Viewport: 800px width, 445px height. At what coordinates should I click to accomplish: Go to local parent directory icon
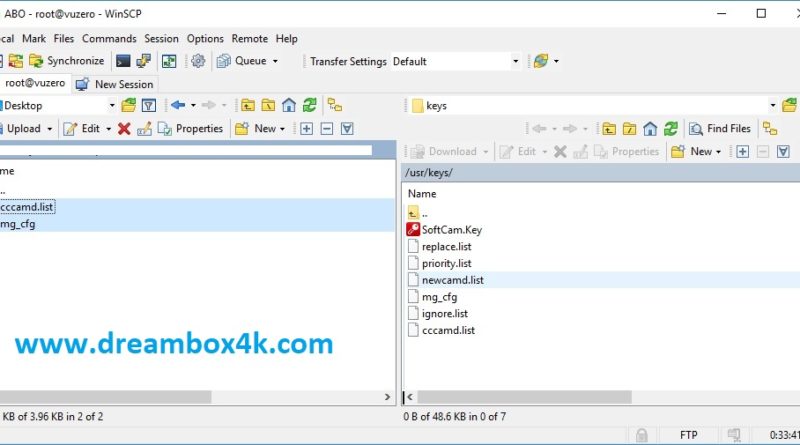[x=248, y=106]
